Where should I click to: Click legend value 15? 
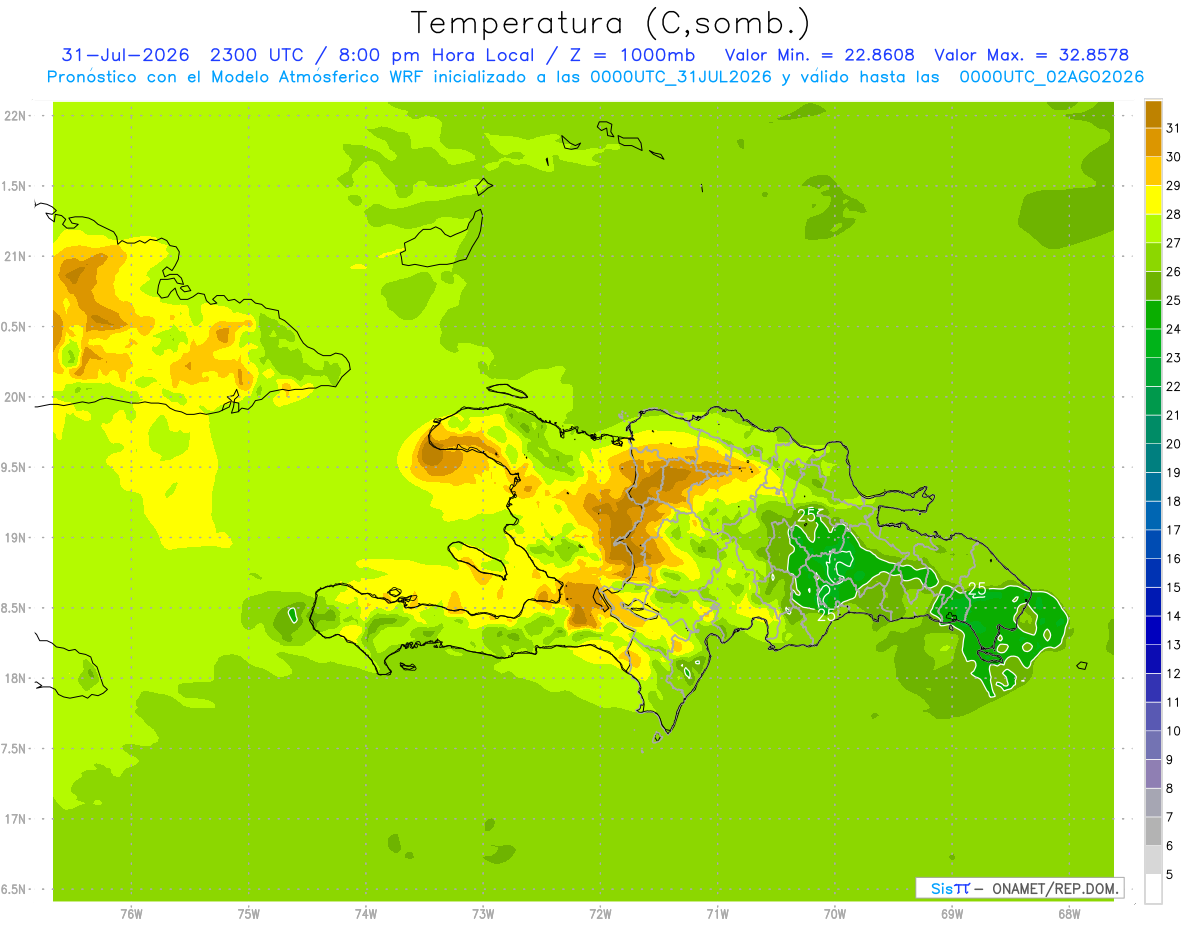(x=1173, y=587)
